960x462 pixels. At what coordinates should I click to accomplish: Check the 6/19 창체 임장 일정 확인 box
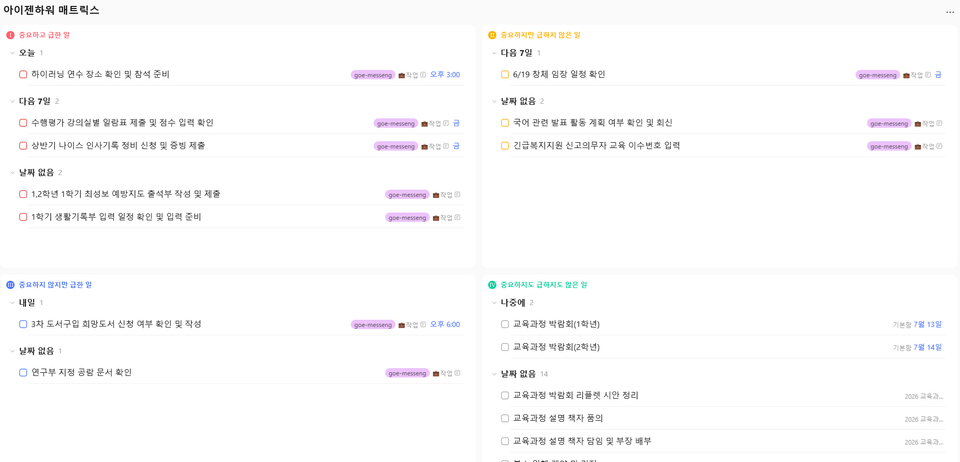coord(505,75)
